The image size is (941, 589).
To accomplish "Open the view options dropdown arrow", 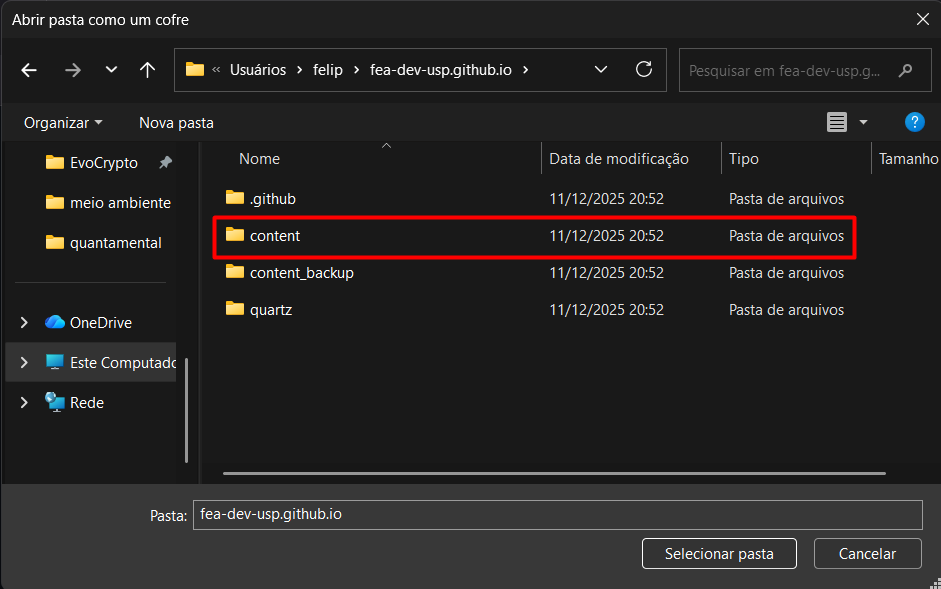I will [863, 122].
